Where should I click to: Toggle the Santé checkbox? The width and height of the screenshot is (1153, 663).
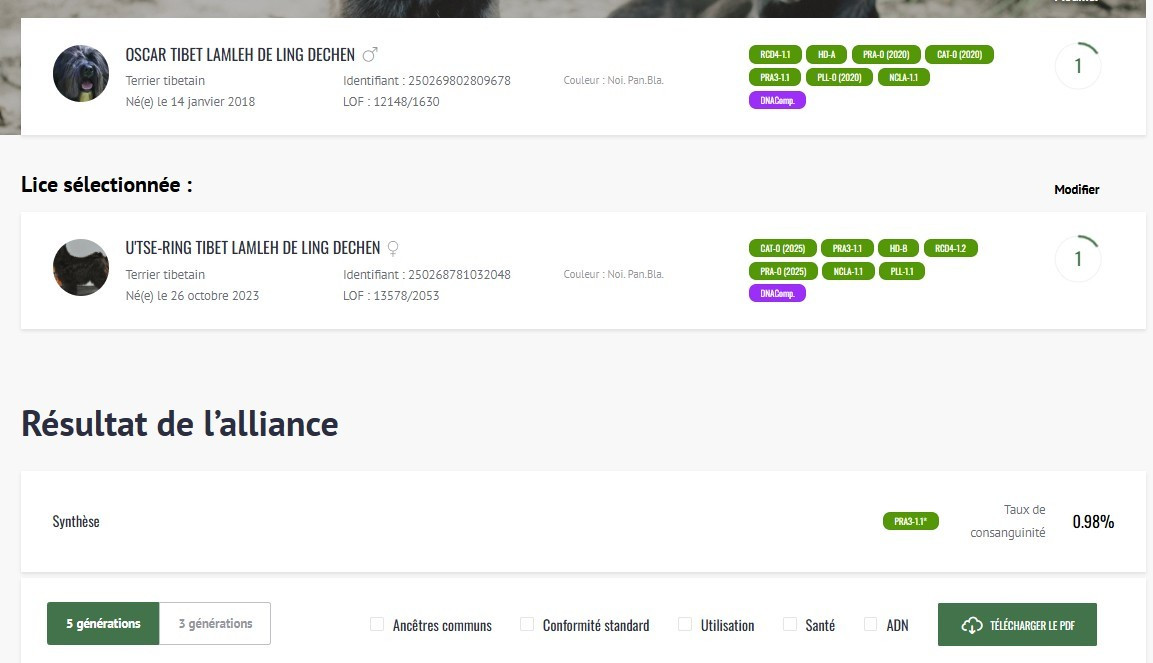pos(790,625)
